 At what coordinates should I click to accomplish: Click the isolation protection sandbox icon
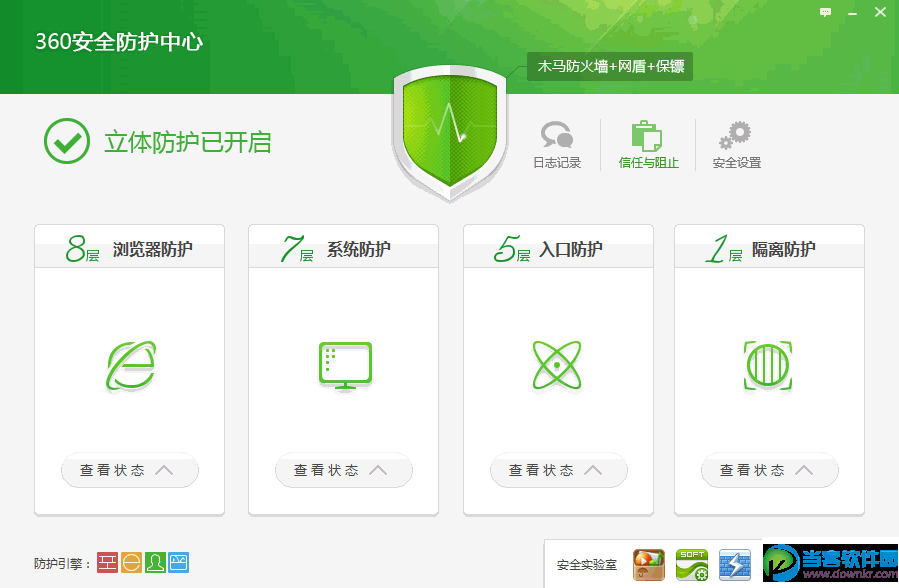768,366
